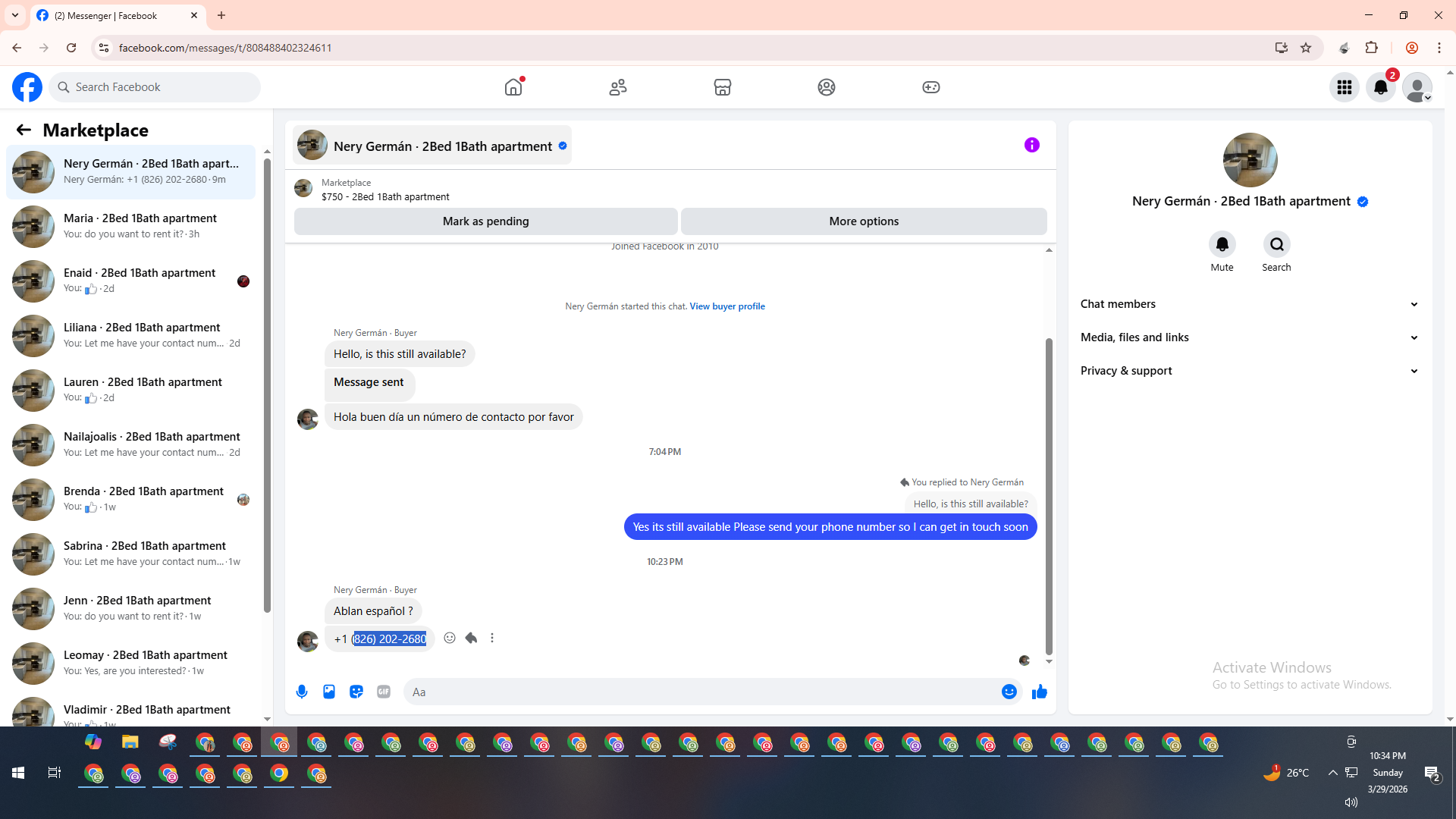1456x819 pixels.
Task: Open a new Chrome tab
Action: point(221,15)
